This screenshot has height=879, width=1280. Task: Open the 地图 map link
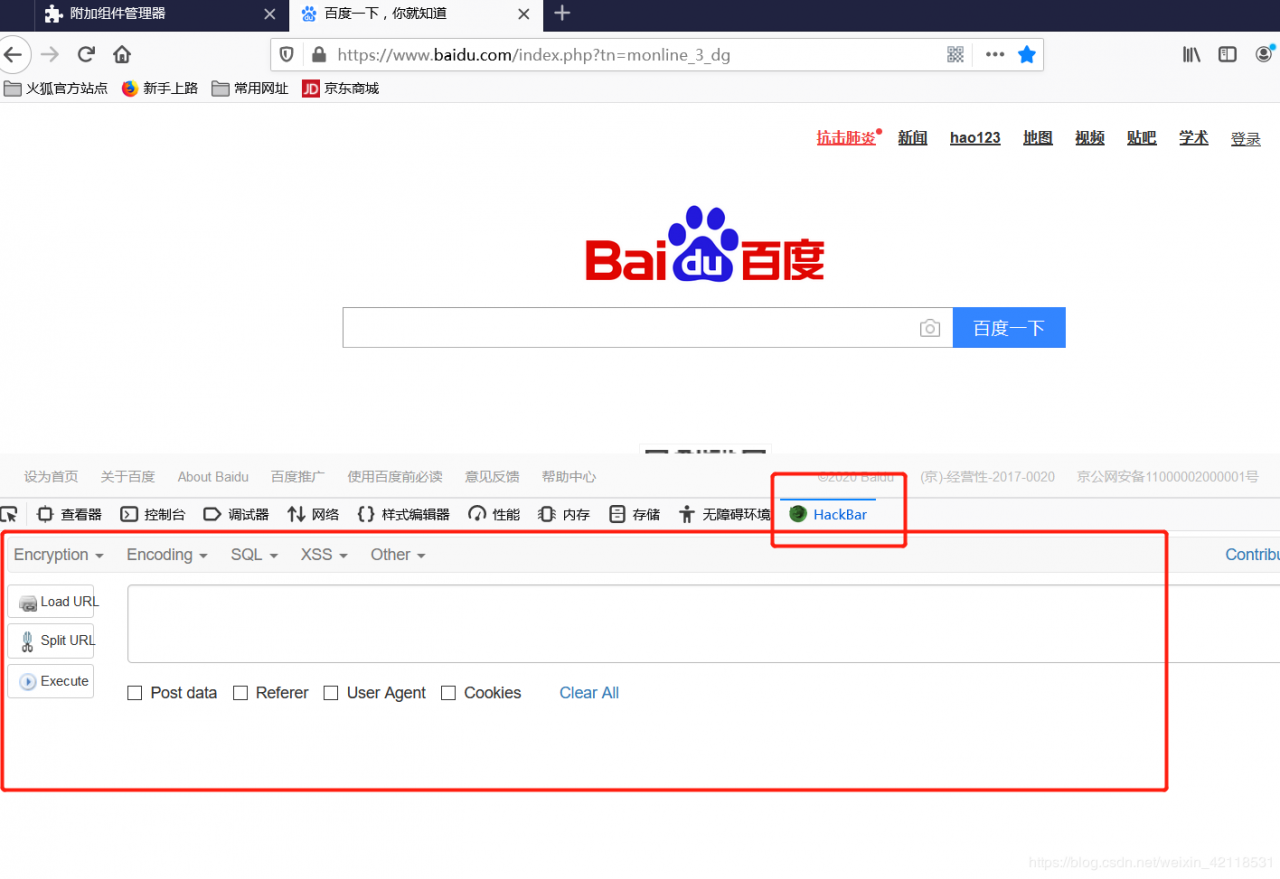click(x=1038, y=138)
